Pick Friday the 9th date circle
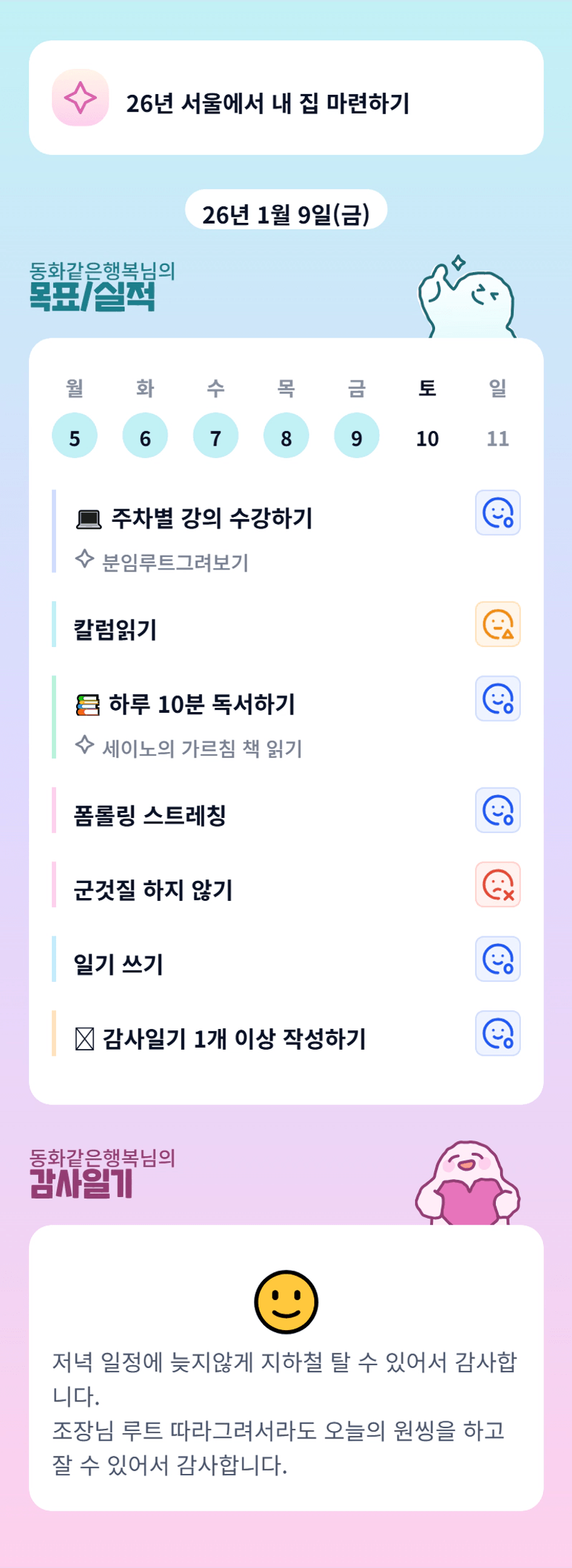The width and height of the screenshot is (572, 1568). click(357, 437)
